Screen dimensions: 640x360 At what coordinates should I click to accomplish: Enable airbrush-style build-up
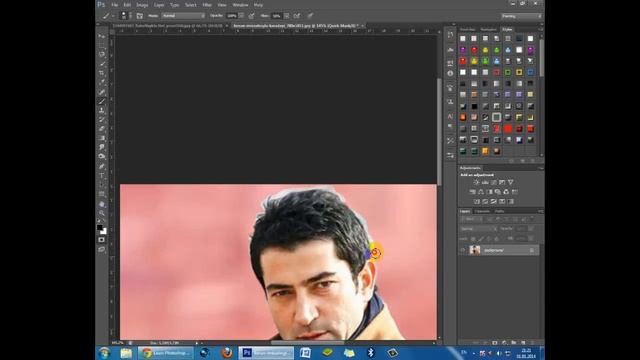point(297,16)
